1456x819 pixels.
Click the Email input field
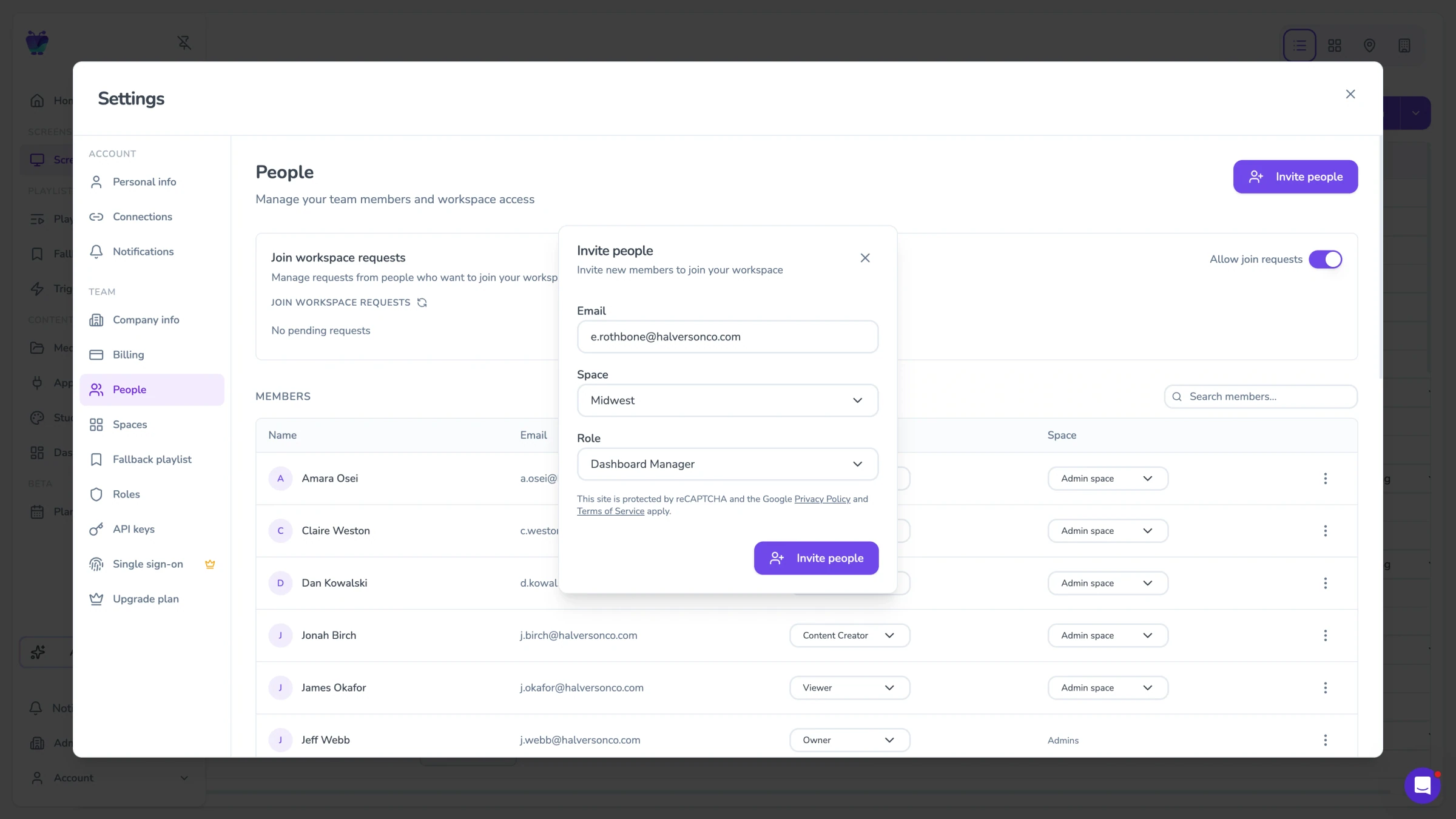coord(727,337)
